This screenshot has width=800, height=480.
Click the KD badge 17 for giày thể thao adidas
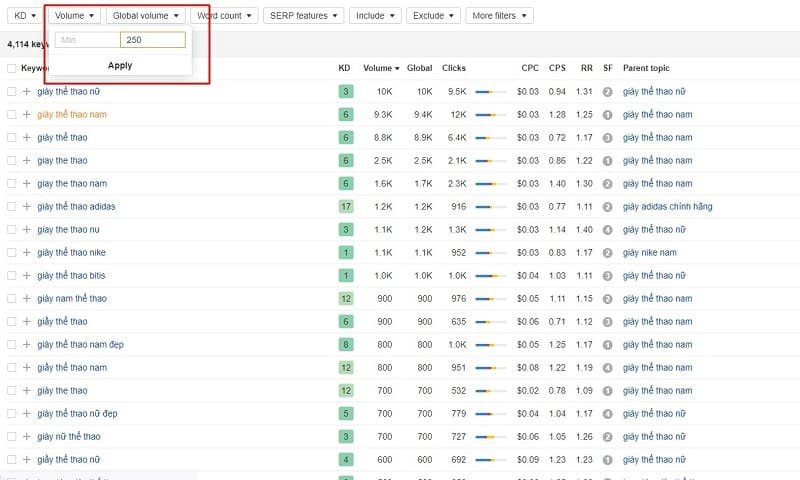click(345, 207)
